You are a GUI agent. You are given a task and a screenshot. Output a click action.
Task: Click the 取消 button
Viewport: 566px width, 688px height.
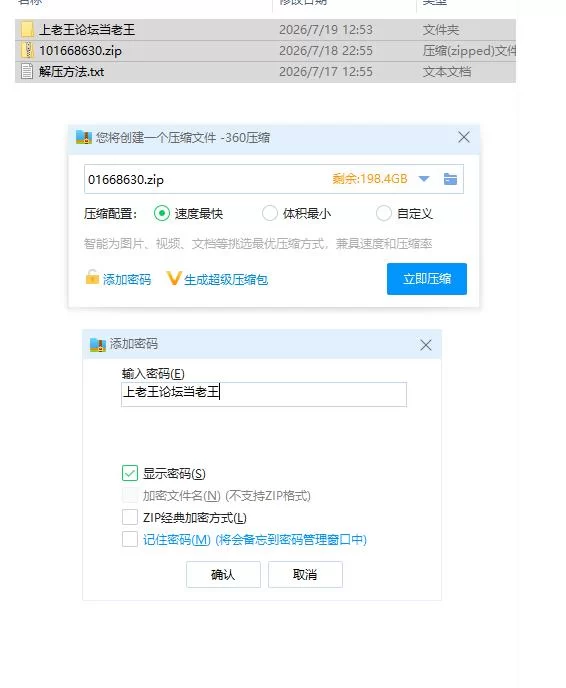pyautogui.click(x=305, y=574)
